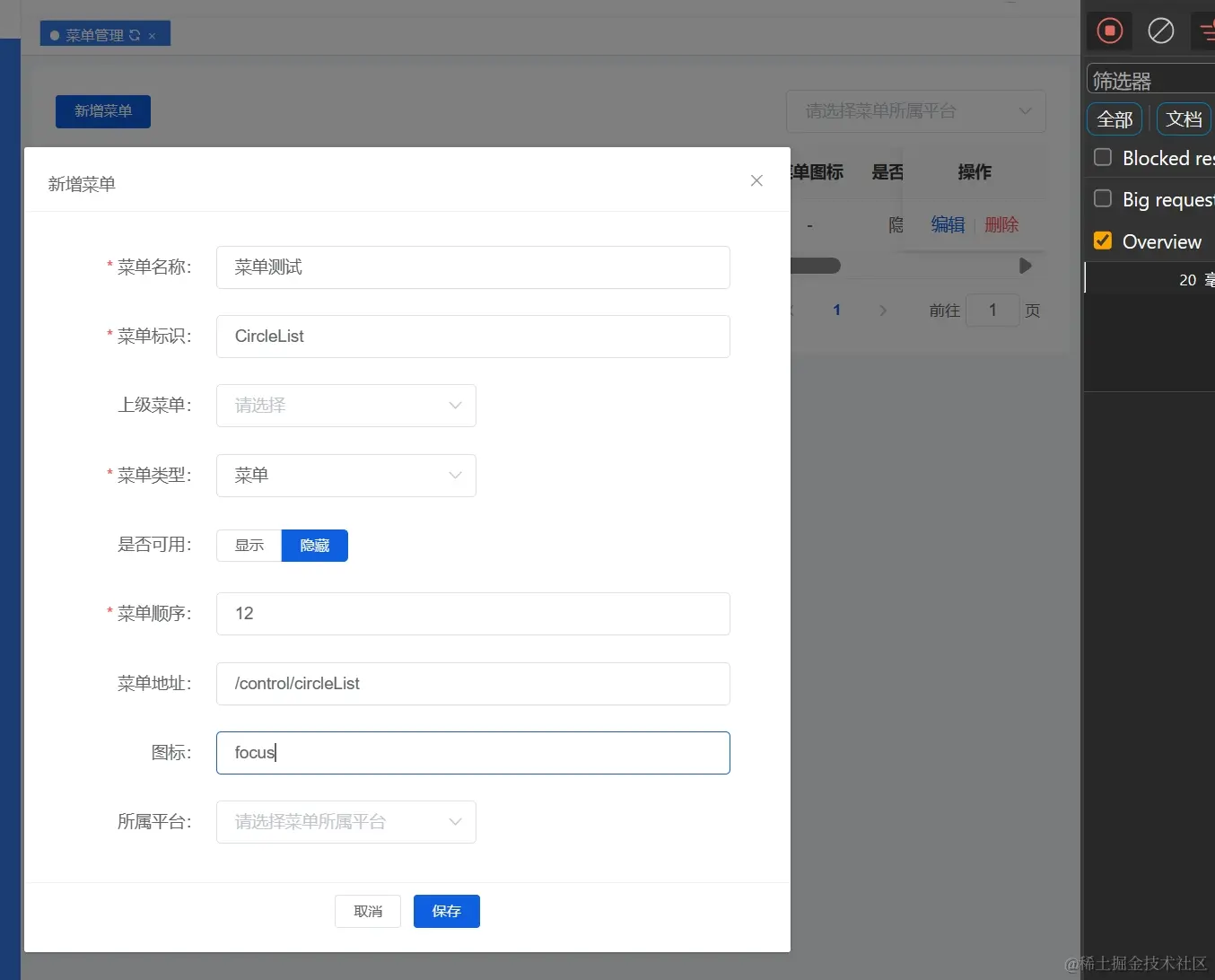Focus the 图标 input field
Viewport: 1215px width, 980px height.
473,753
